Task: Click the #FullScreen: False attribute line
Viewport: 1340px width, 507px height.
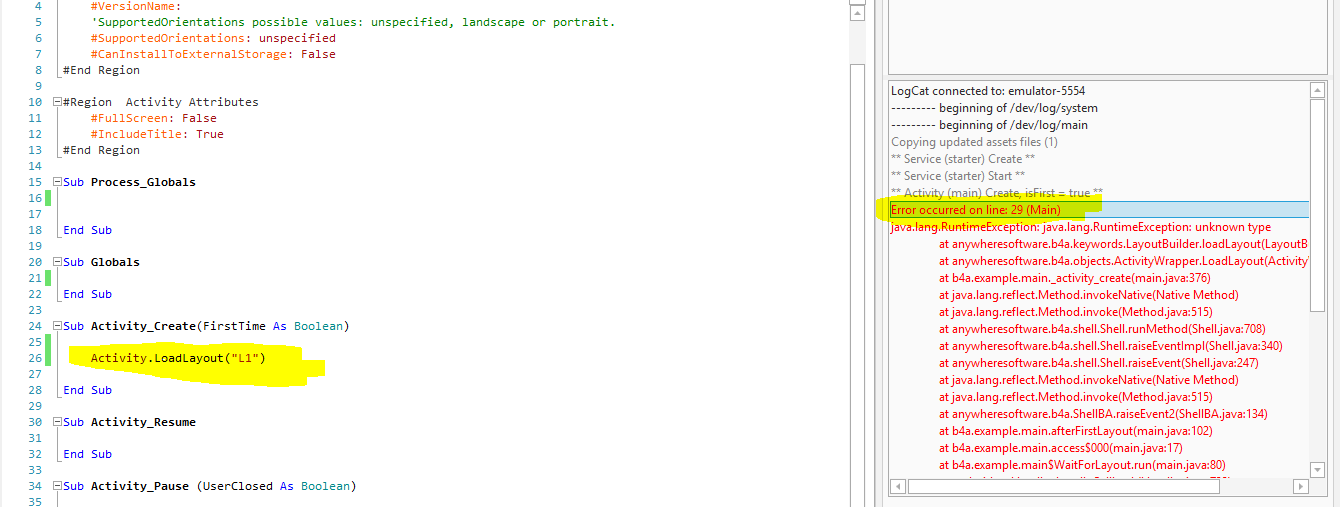Action: point(153,118)
